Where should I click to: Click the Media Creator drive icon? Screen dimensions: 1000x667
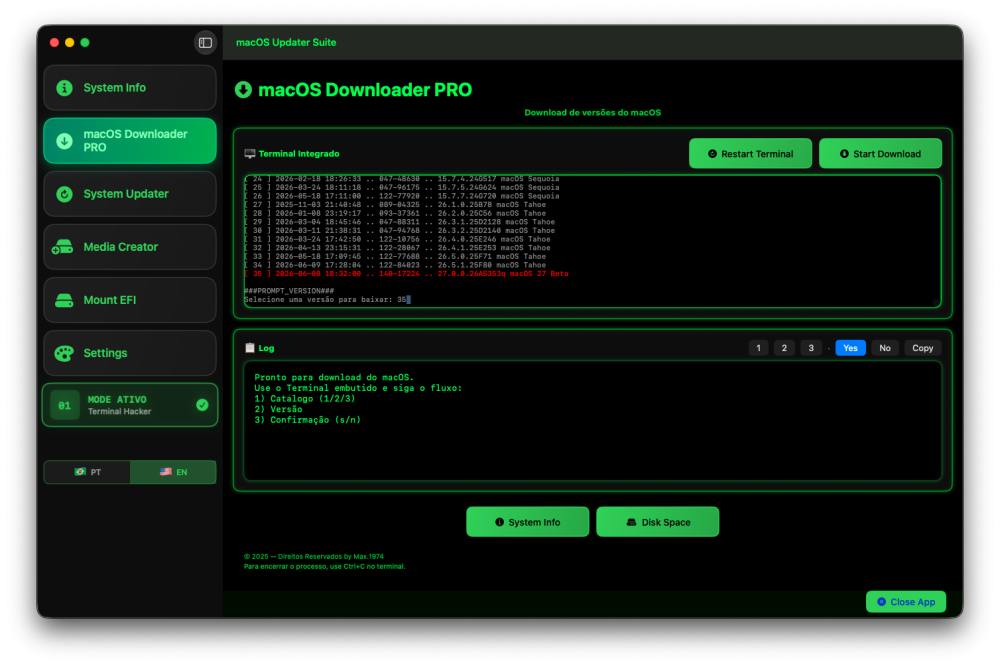[x=62, y=247]
